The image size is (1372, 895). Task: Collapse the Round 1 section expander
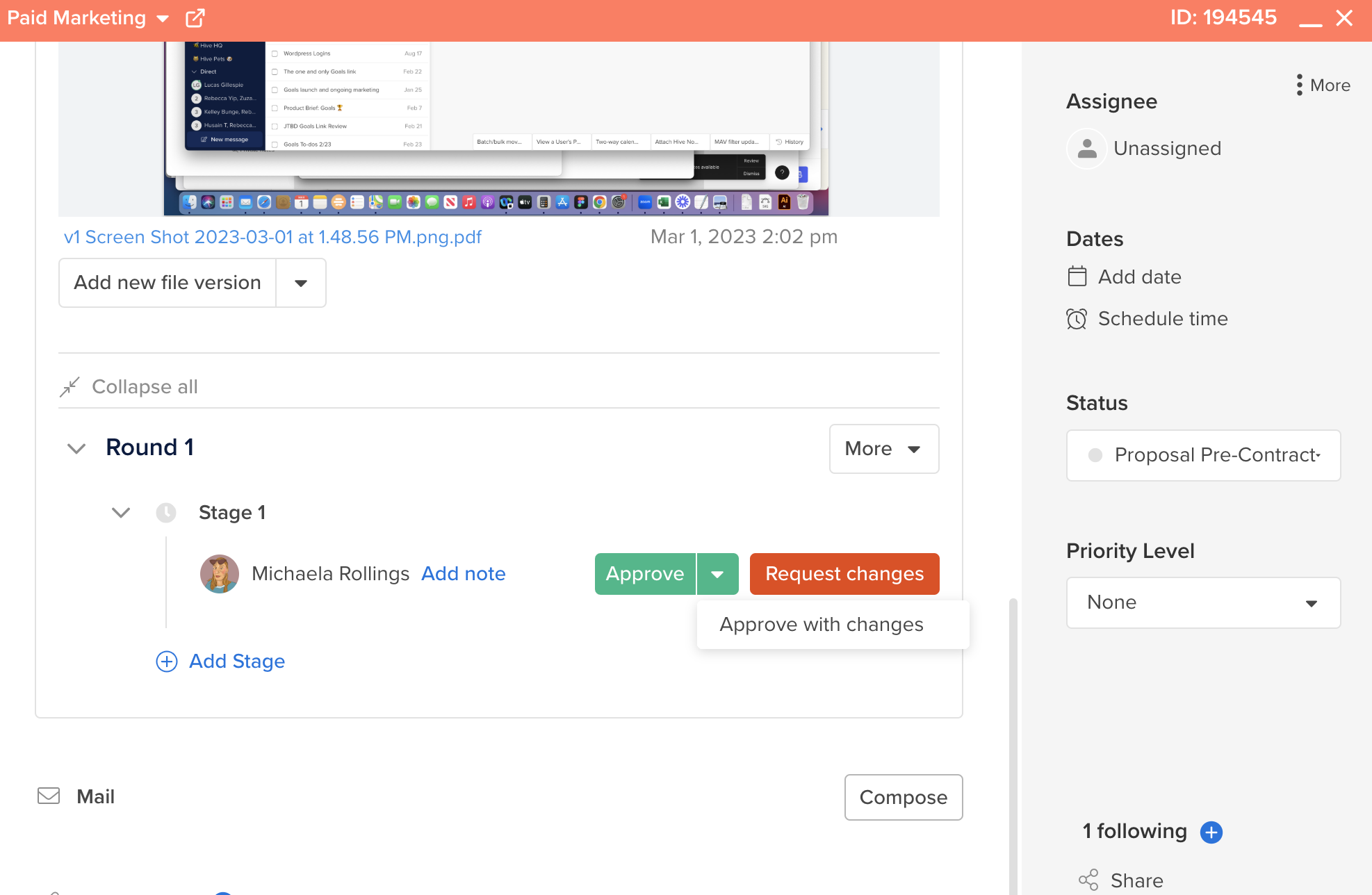click(x=76, y=448)
